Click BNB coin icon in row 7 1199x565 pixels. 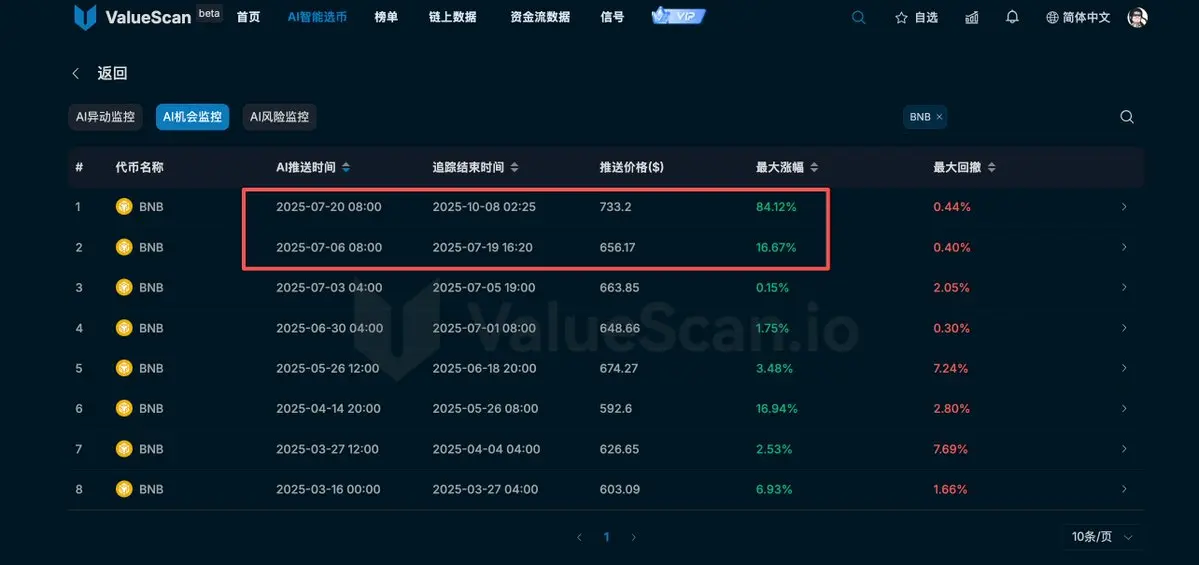coord(123,449)
